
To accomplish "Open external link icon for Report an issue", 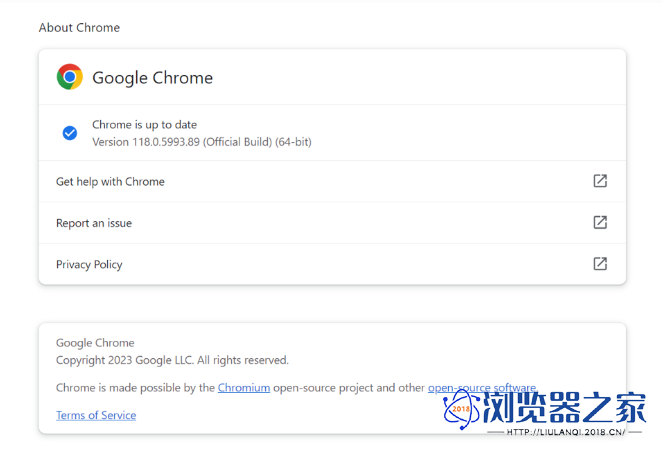I will click(600, 222).
